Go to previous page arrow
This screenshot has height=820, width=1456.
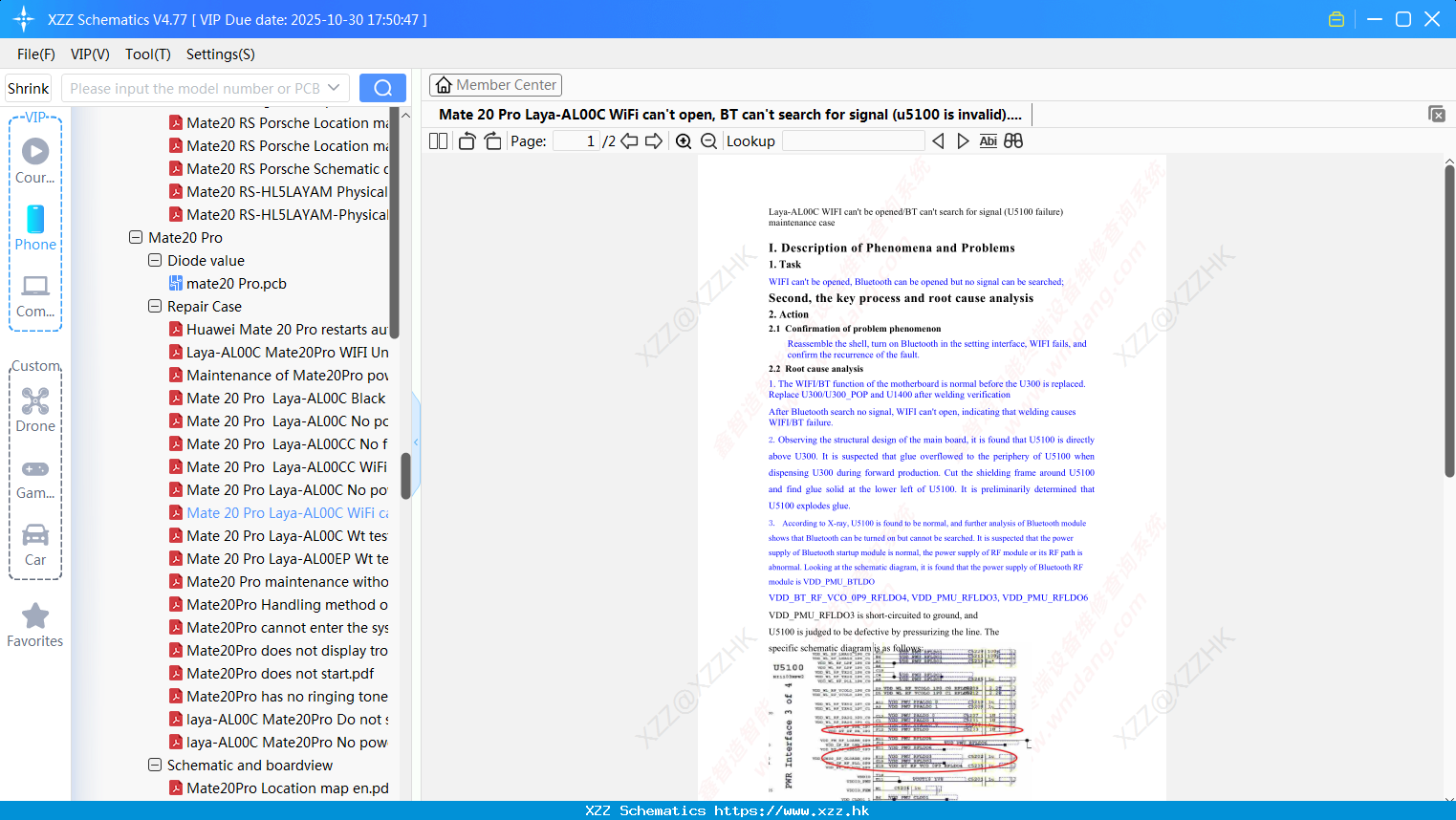629,141
